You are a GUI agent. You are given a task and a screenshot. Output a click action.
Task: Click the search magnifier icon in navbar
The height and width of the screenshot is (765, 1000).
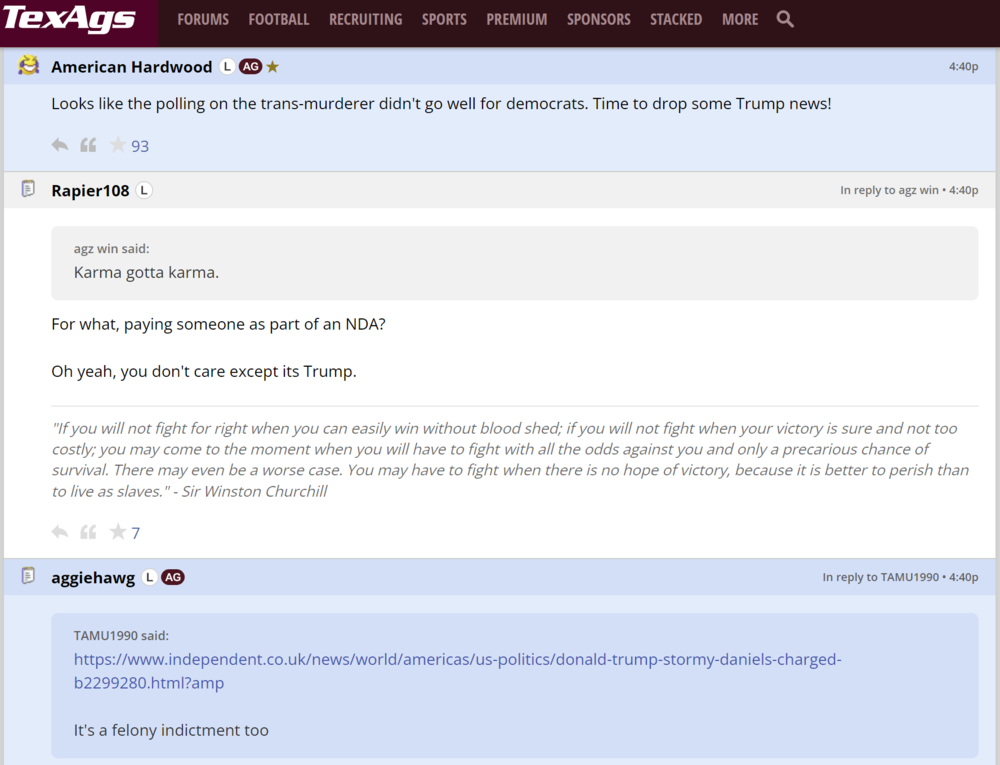tap(785, 19)
